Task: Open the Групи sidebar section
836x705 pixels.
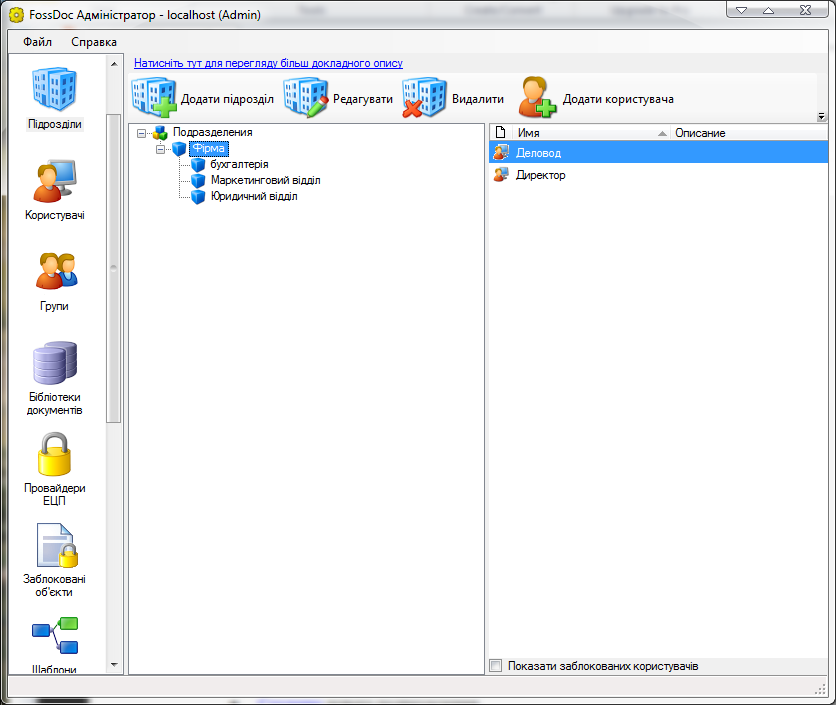Action: pos(54,281)
